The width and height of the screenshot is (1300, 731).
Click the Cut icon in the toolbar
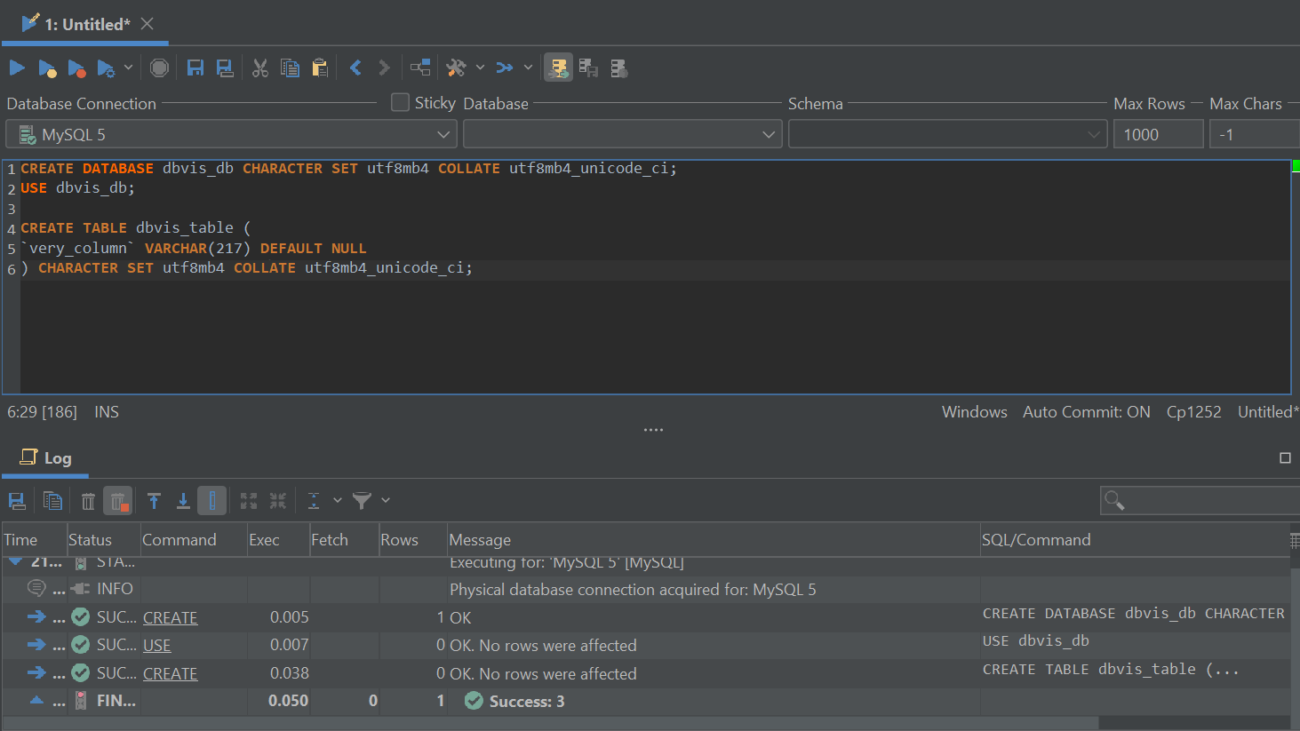(260, 67)
